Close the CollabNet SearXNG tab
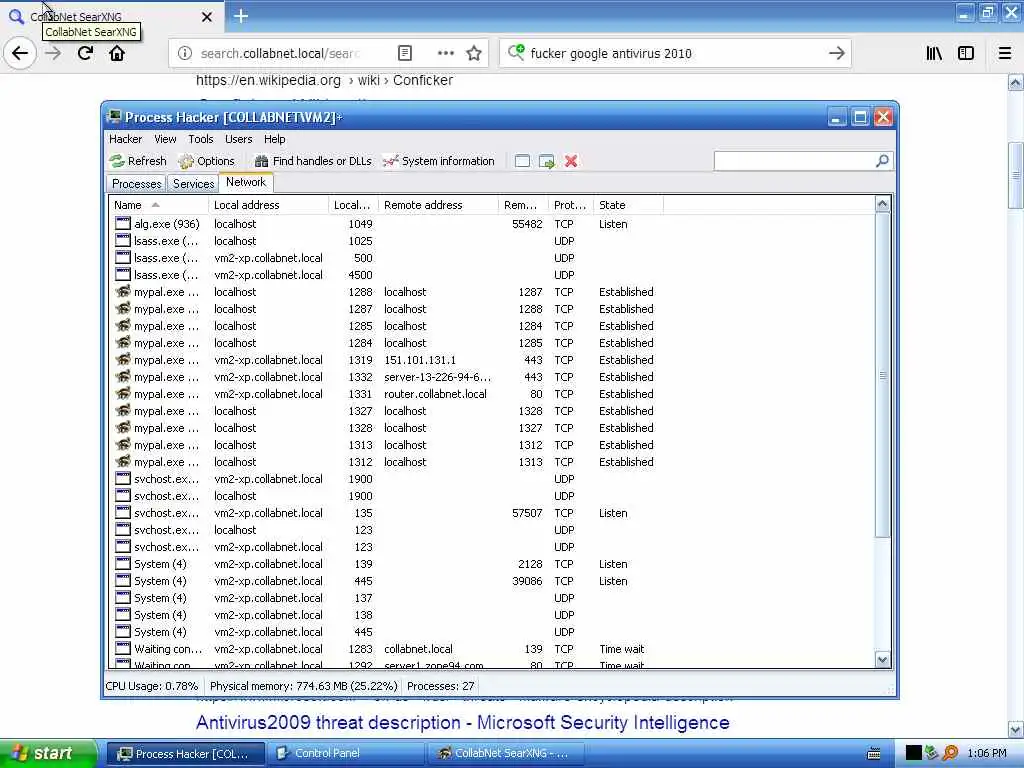The width and height of the screenshot is (1024, 768). (x=207, y=17)
